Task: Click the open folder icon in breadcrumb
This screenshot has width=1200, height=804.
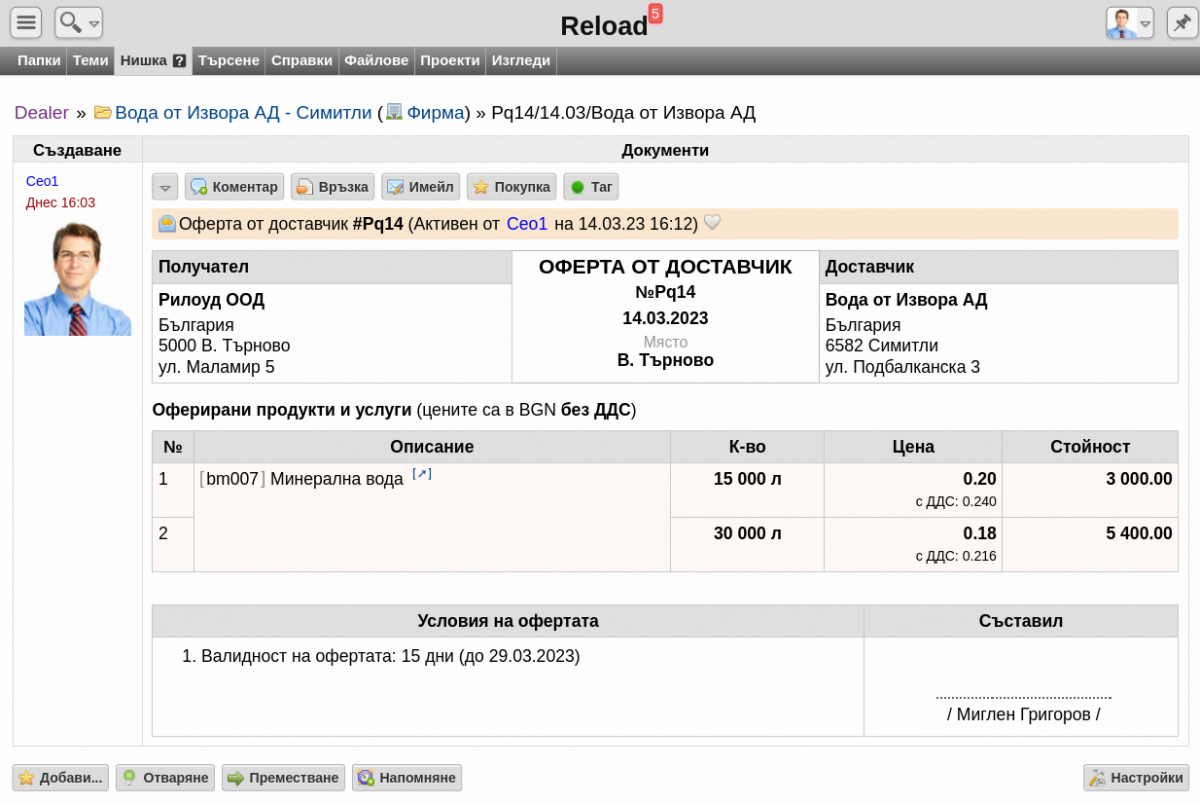Action: coord(103,112)
